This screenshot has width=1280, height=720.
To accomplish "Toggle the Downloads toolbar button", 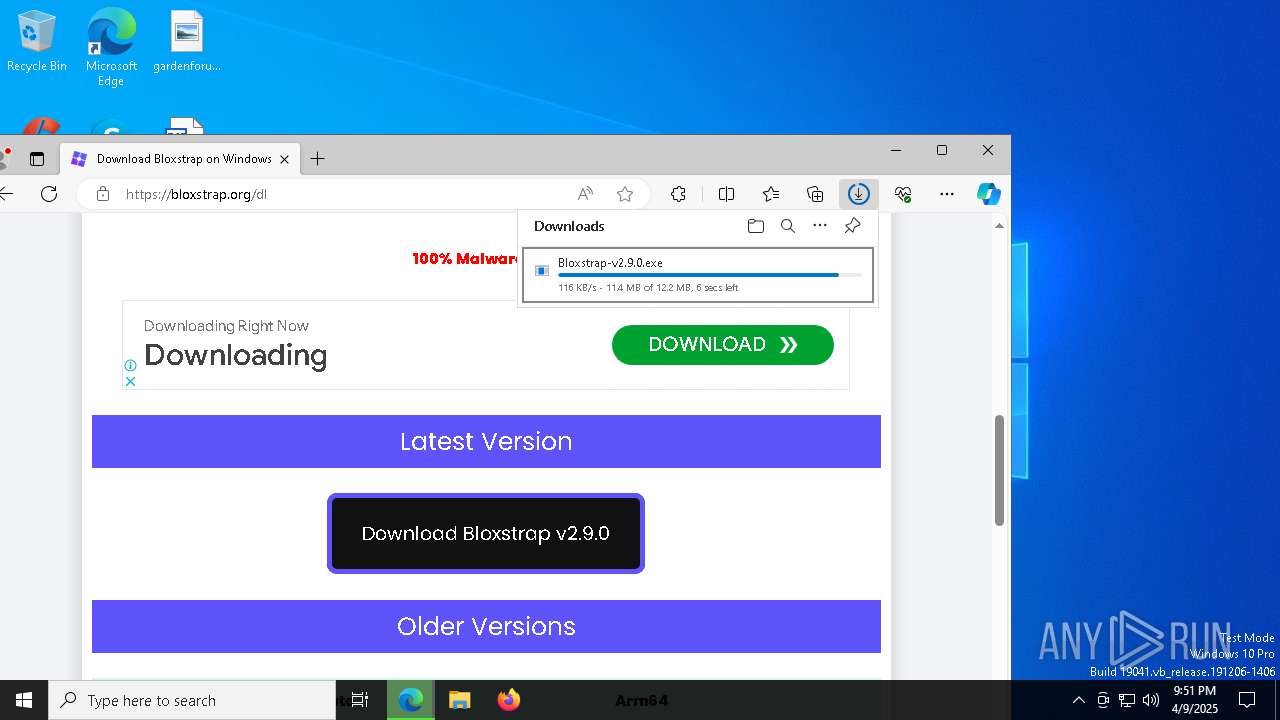I will click(858, 194).
